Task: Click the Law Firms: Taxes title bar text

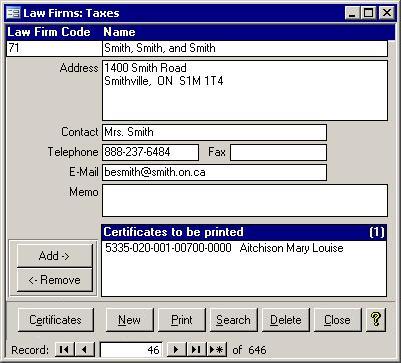Action: tap(71, 13)
